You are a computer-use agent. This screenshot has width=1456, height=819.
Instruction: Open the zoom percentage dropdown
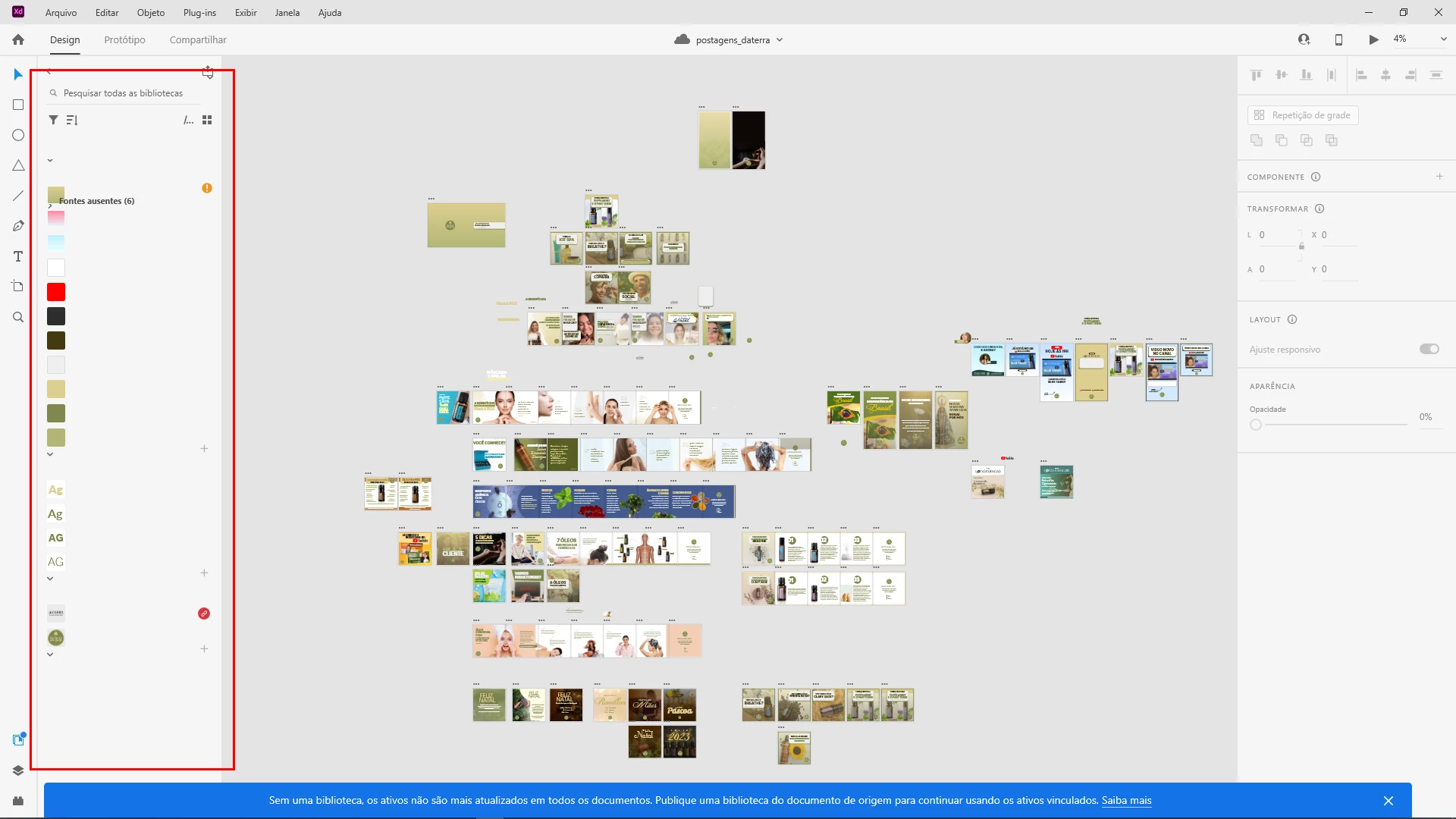click(x=1443, y=39)
